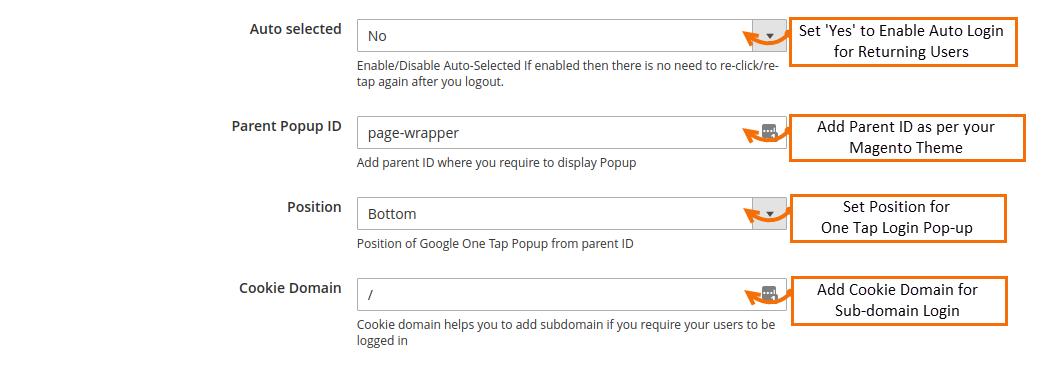Click the Cookie Domain label
The height and width of the screenshot is (383, 1041).
click(290, 288)
